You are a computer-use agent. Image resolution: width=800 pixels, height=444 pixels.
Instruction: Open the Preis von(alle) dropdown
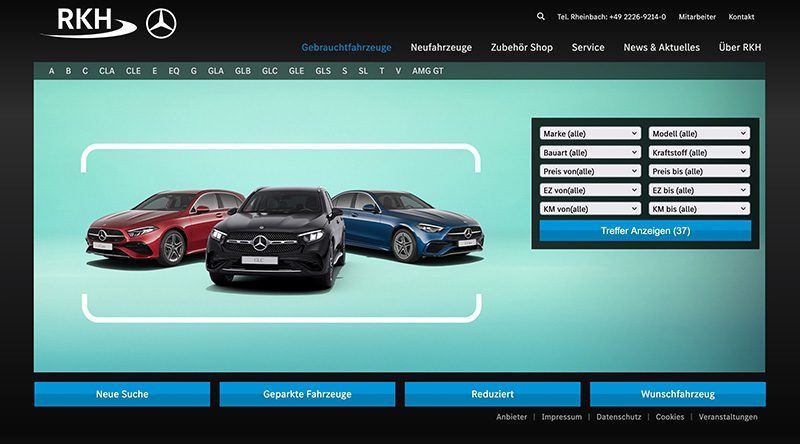click(590, 171)
